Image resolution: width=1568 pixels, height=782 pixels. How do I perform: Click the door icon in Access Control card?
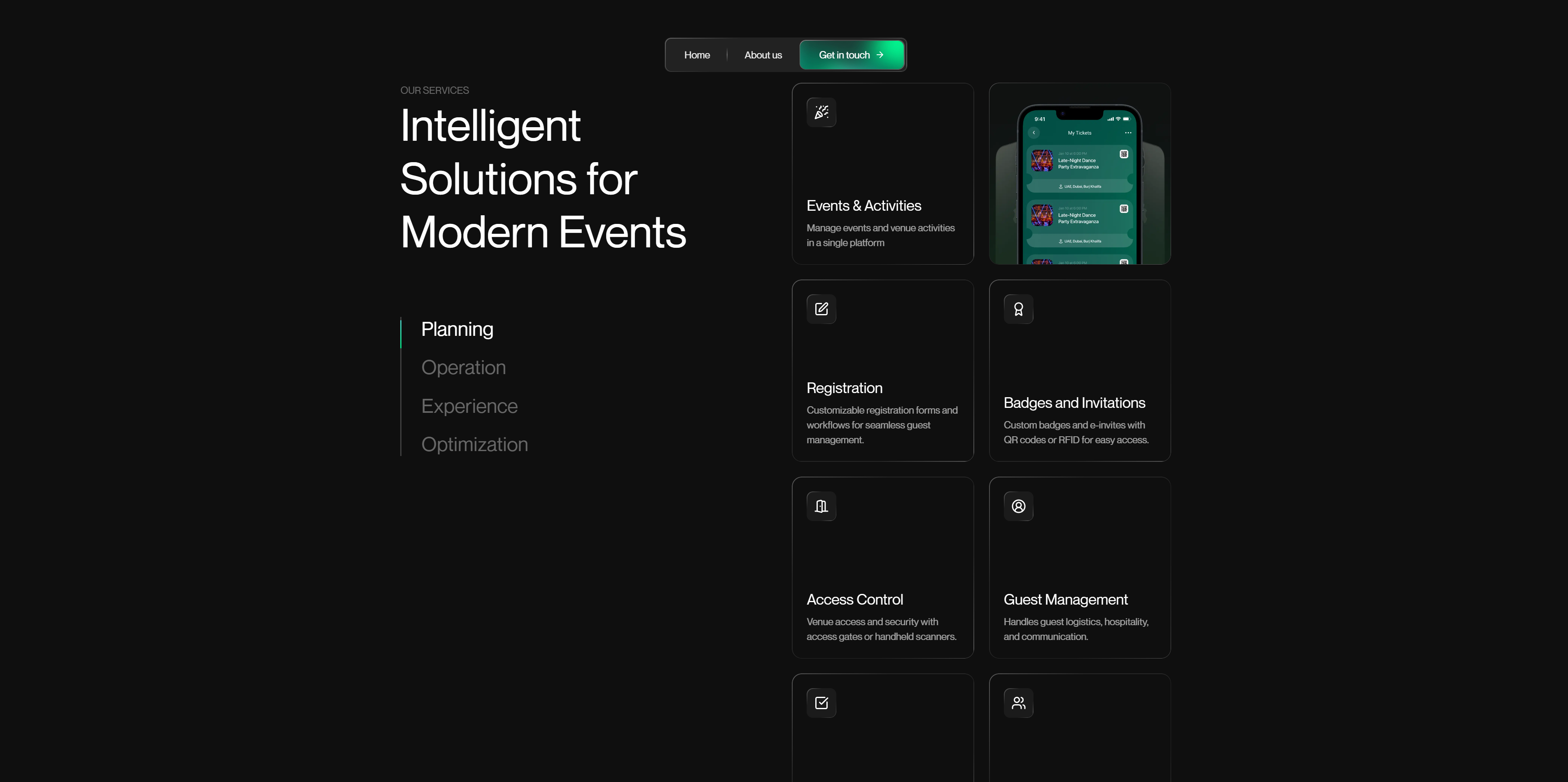pyautogui.click(x=821, y=506)
